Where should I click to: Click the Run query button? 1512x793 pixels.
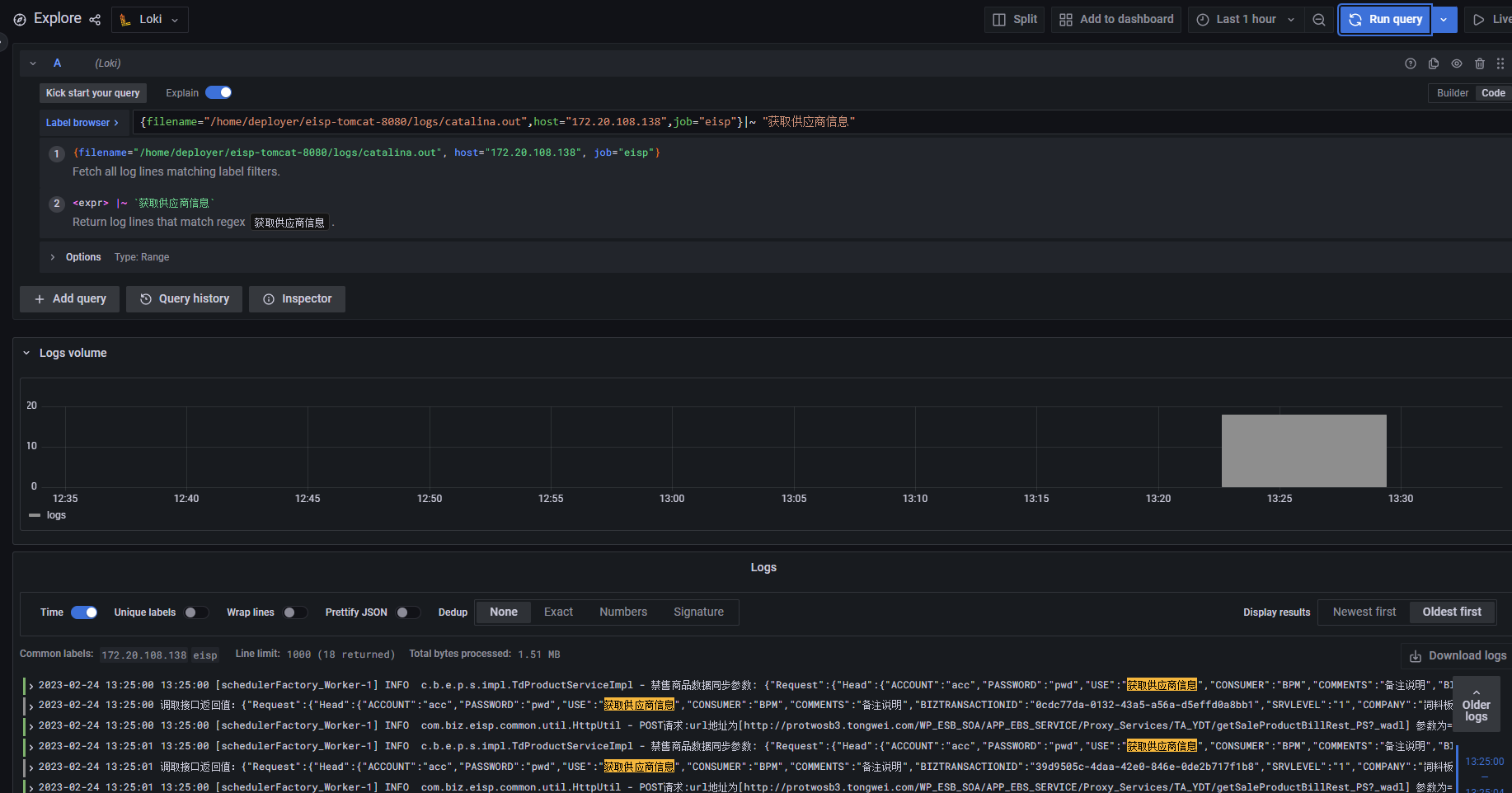1386,20
